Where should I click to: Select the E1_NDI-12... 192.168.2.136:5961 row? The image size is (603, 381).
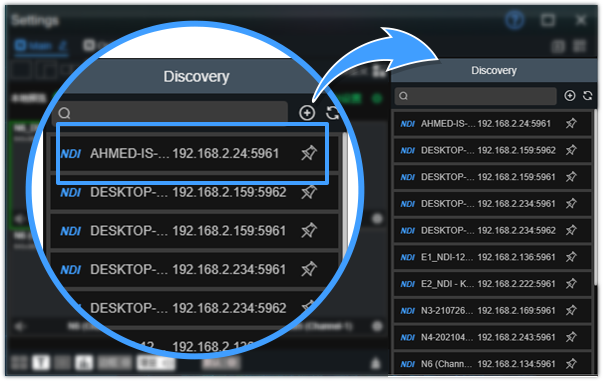click(492, 257)
